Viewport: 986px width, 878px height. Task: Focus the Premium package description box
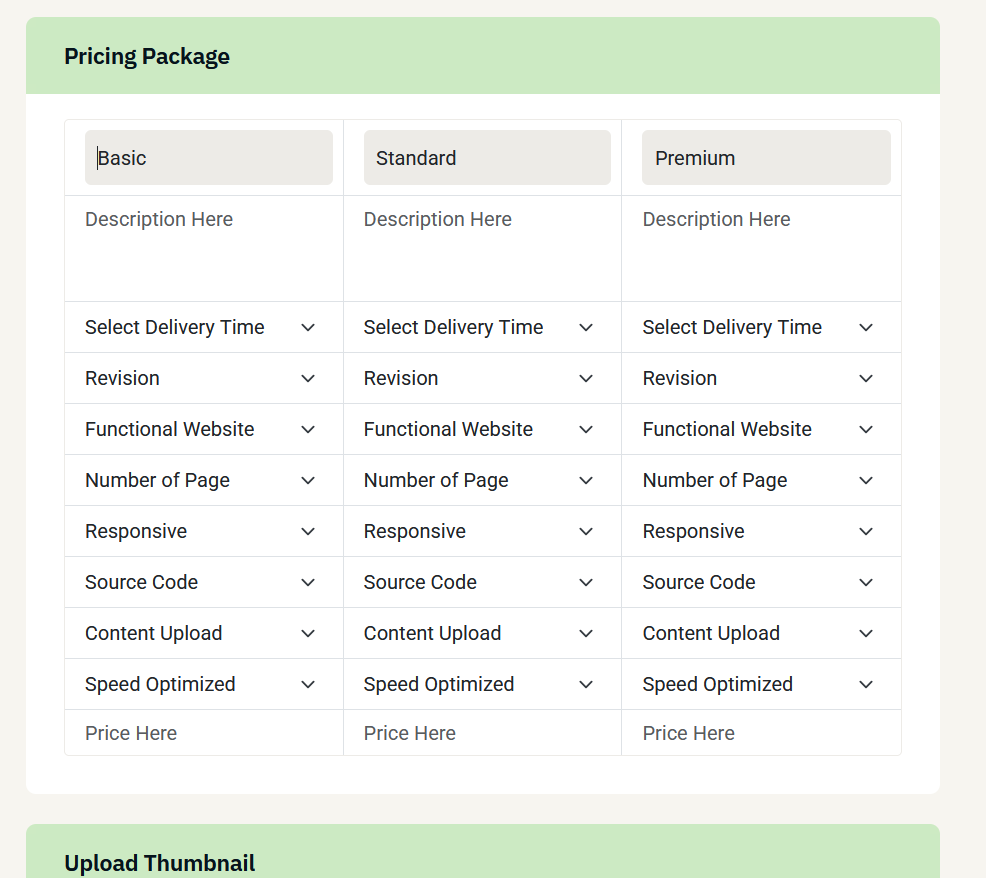(761, 248)
